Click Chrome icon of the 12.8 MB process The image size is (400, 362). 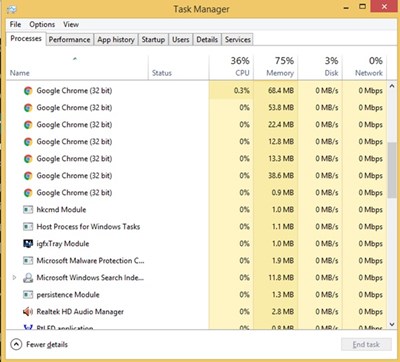(28, 142)
